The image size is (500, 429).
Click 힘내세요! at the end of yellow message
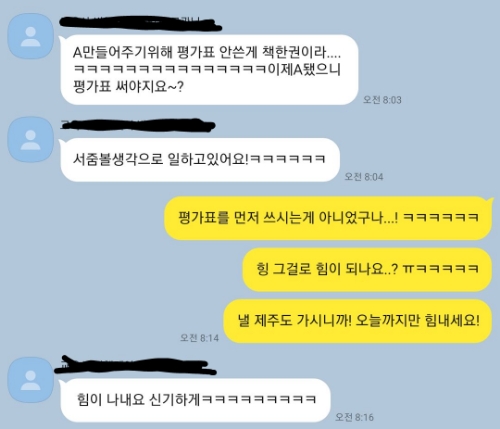[x=452, y=321]
